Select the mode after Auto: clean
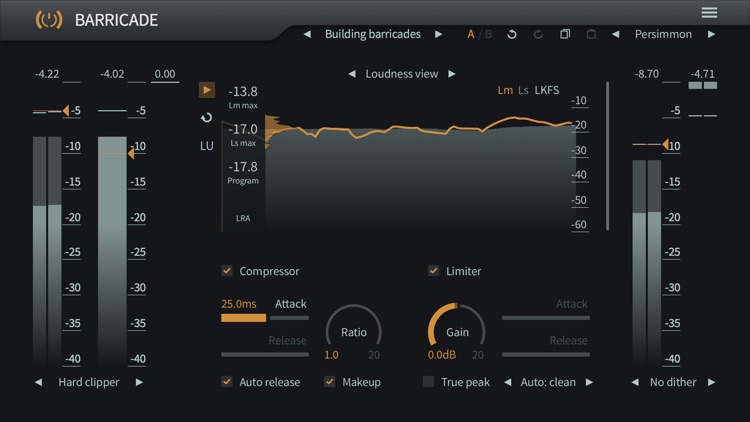The image size is (750, 422). point(589,382)
